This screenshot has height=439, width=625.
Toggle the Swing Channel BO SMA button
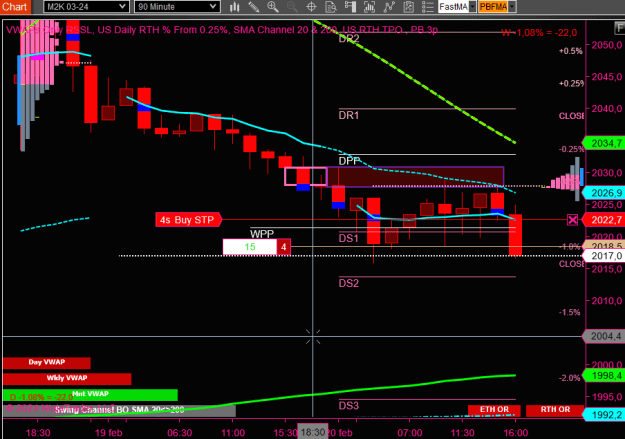point(119,410)
